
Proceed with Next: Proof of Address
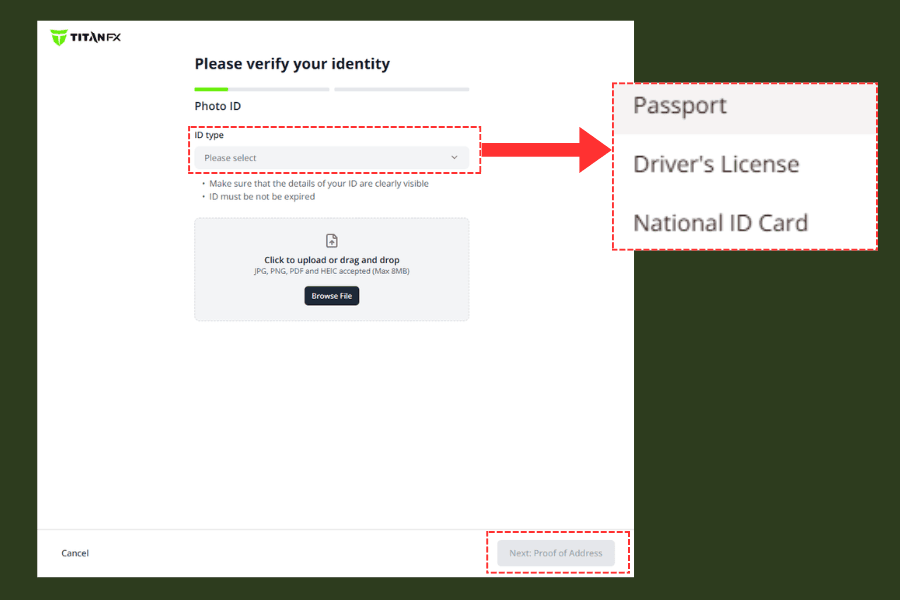[x=556, y=553]
